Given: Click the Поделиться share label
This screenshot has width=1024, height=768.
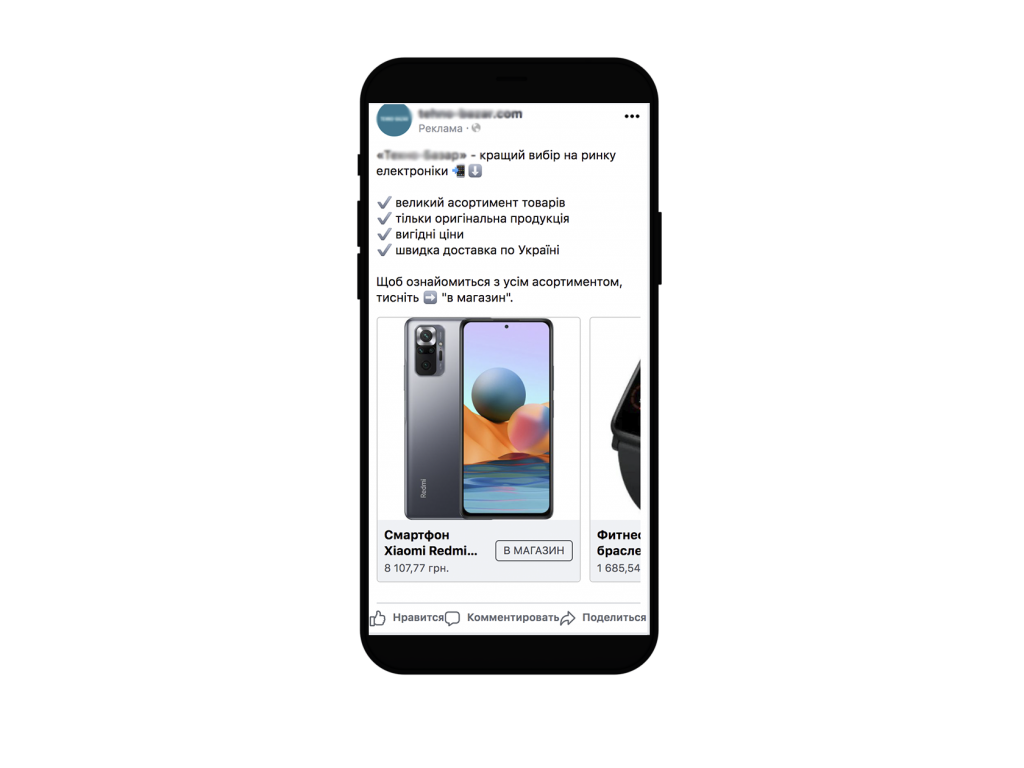Looking at the screenshot, I should click(614, 617).
